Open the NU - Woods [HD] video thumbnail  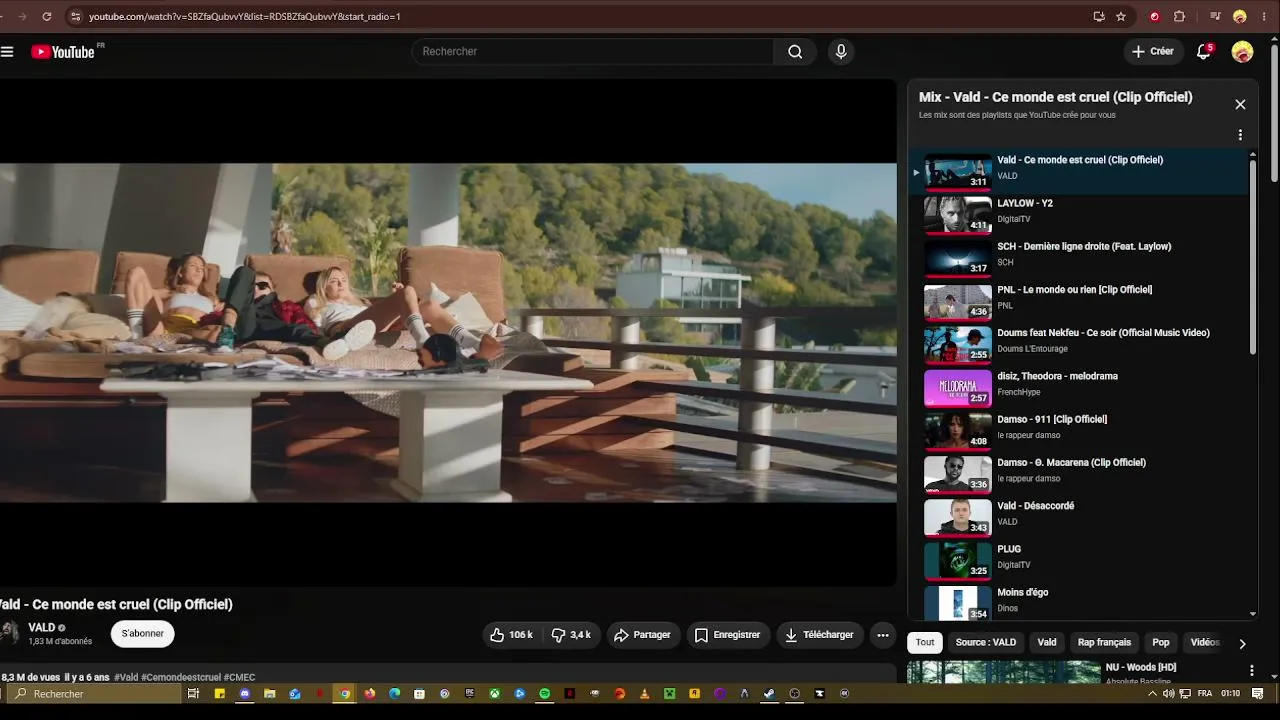coord(1004,672)
